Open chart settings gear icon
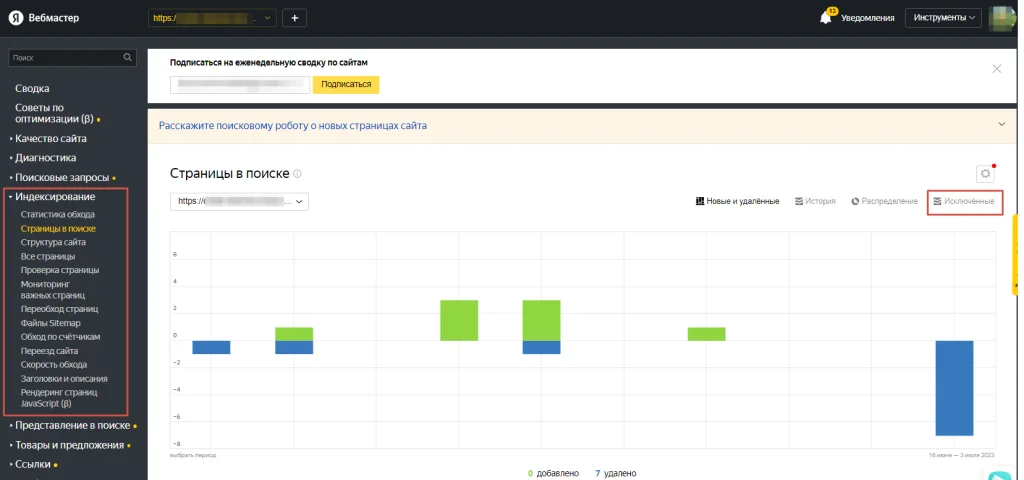Viewport: 1024px width, 480px height. (985, 174)
